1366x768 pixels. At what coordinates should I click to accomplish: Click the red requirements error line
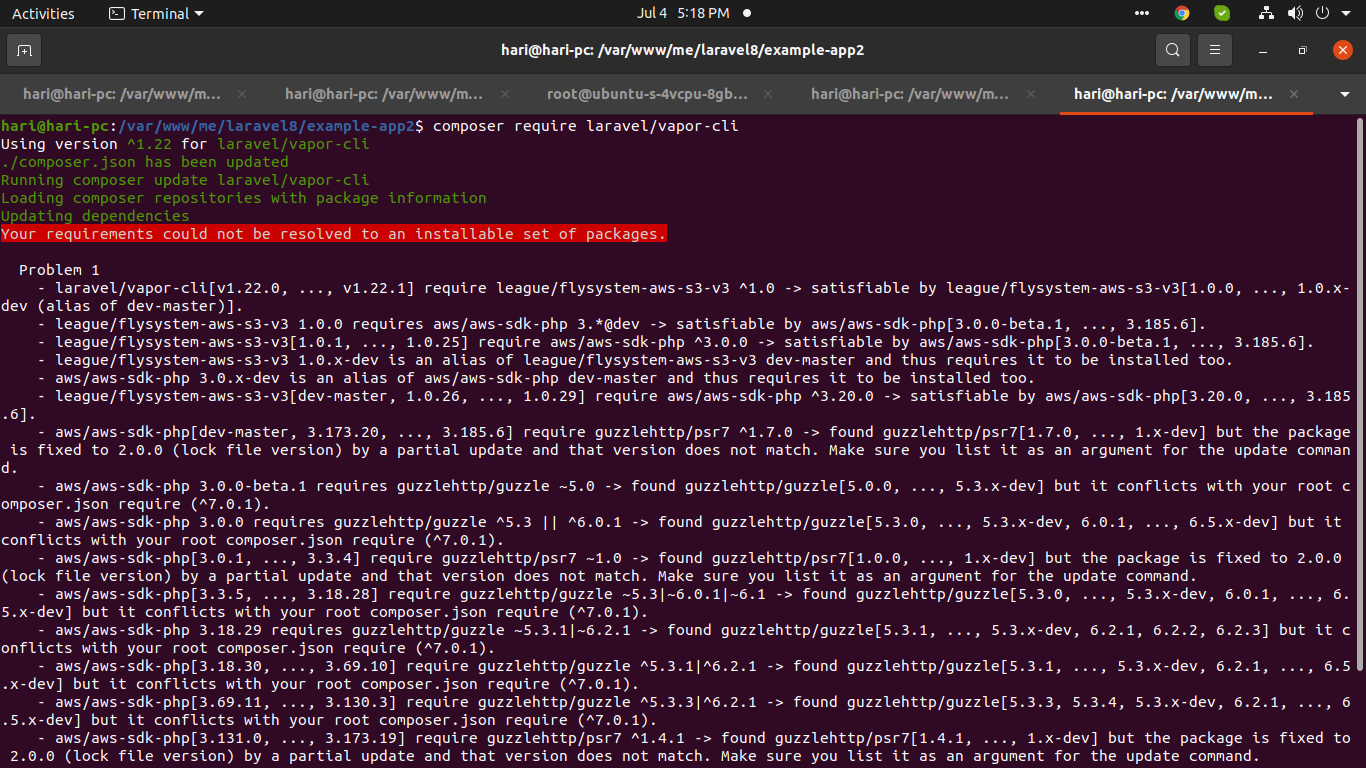pyautogui.click(x=333, y=234)
